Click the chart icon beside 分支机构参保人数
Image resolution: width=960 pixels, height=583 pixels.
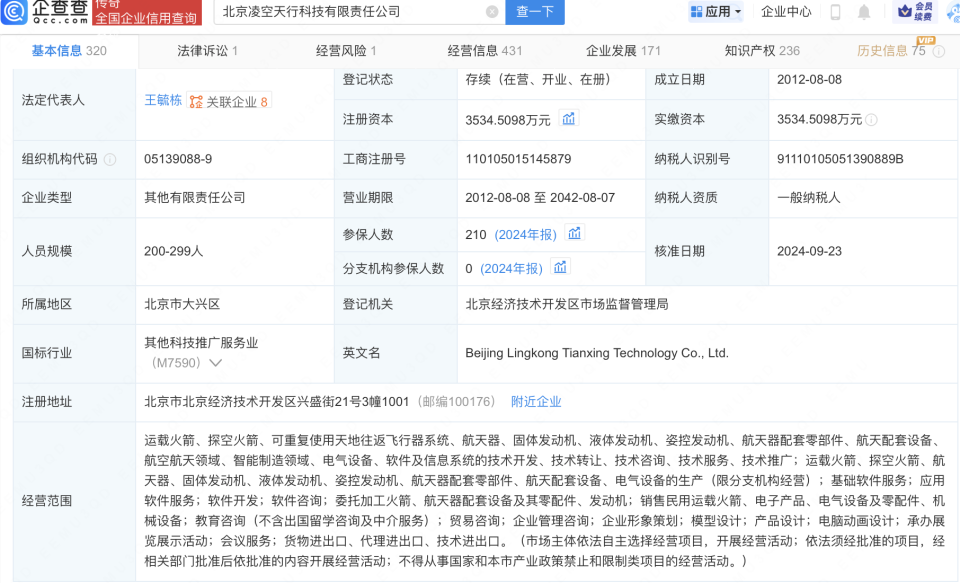coord(560,268)
